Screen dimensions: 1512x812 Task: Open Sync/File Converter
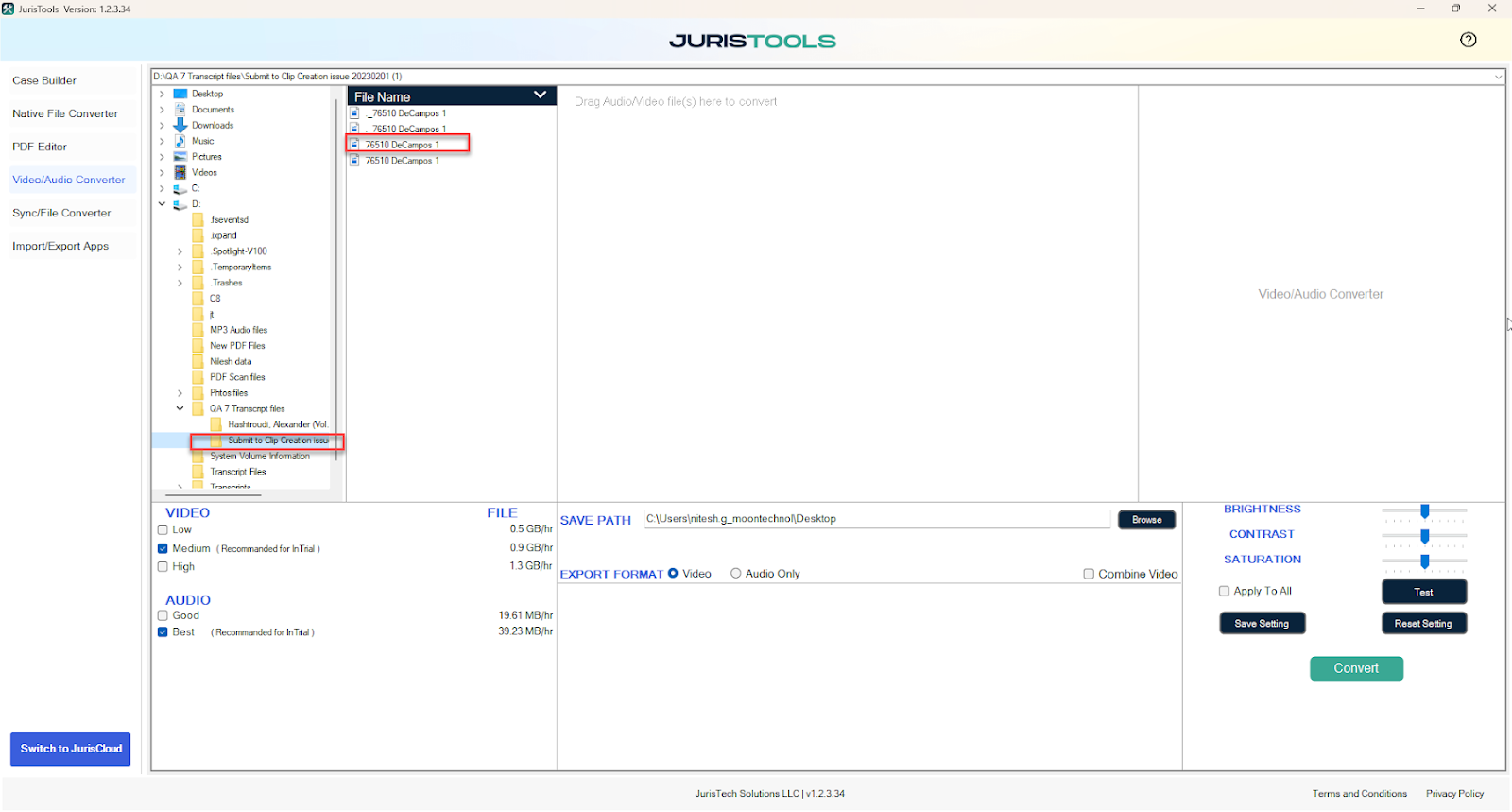61,213
